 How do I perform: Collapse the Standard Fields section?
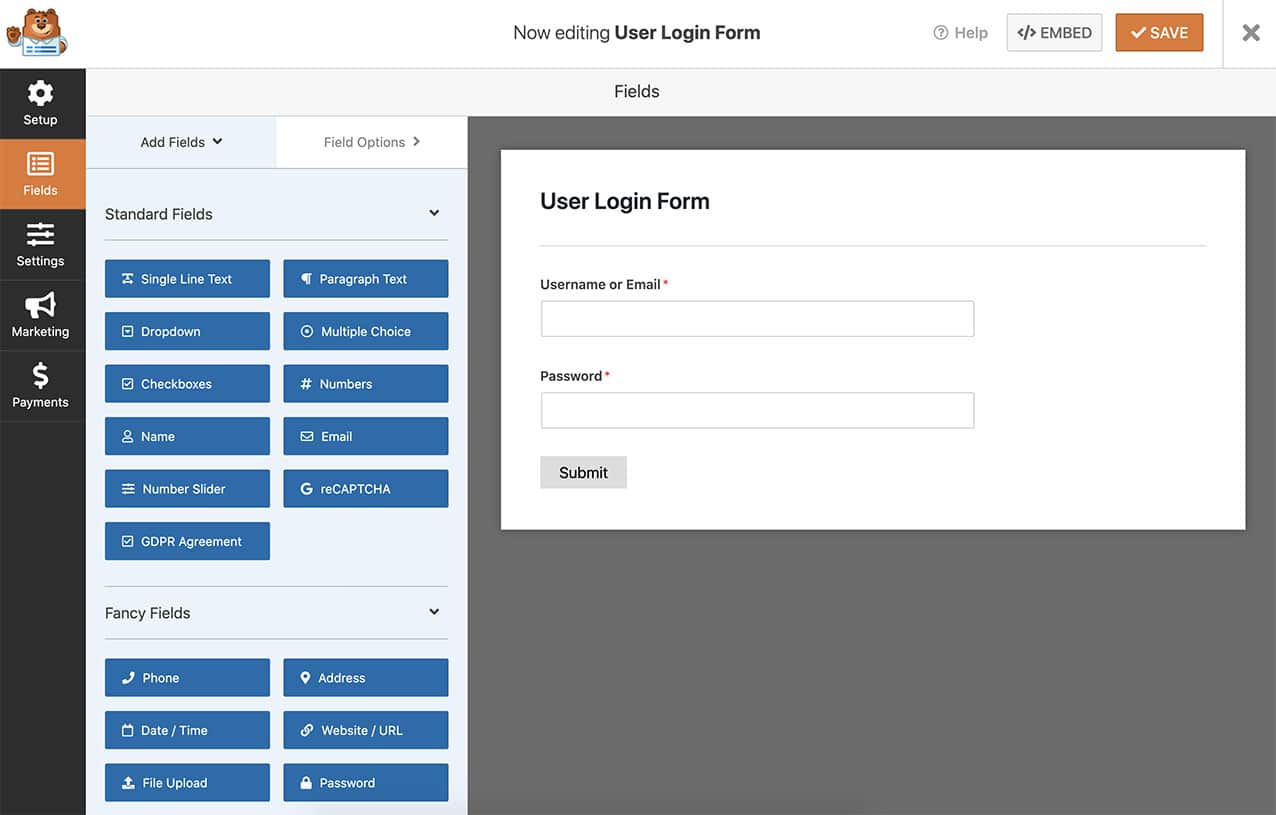[x=433, y=213]
